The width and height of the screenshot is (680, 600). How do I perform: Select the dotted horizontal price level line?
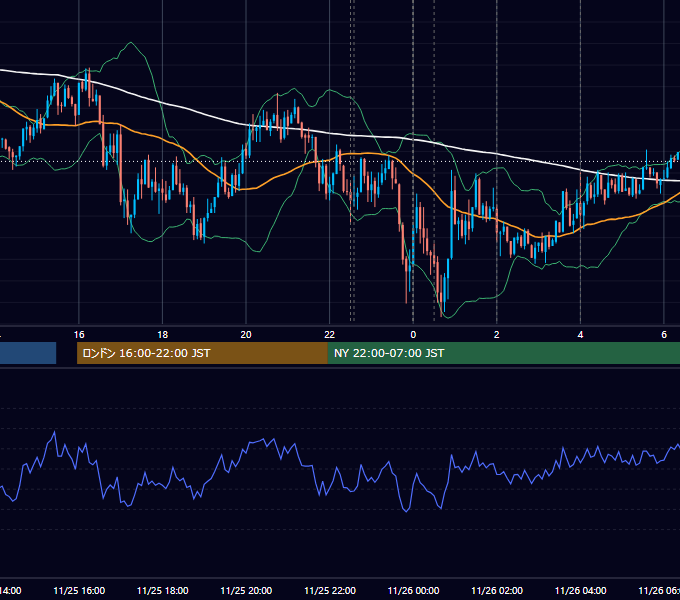[340, 161]
